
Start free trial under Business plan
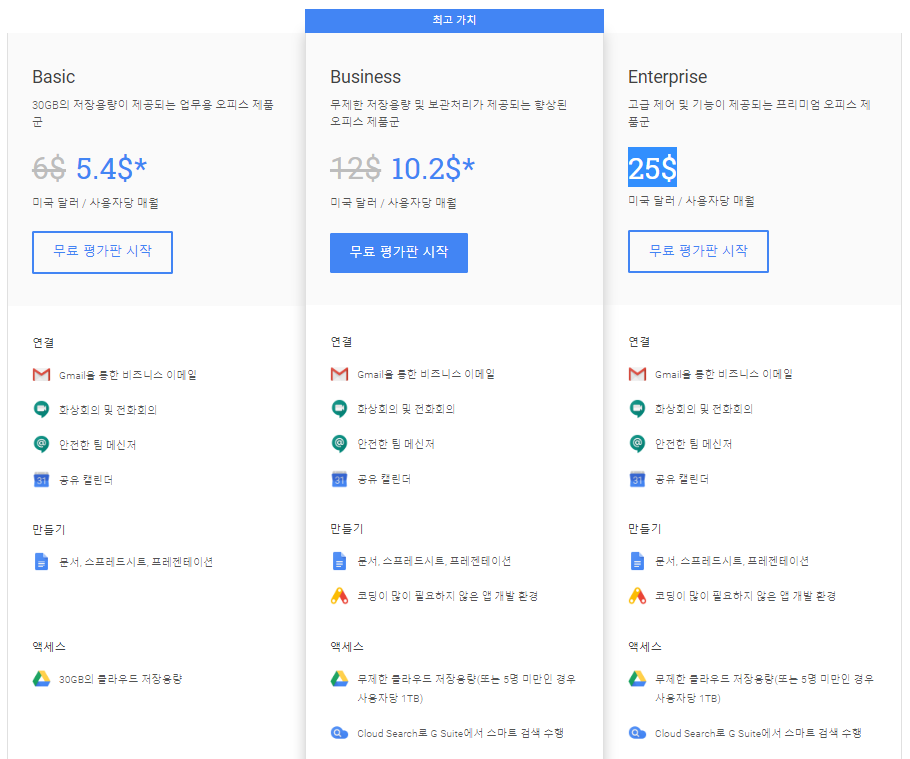coord(399,252)
